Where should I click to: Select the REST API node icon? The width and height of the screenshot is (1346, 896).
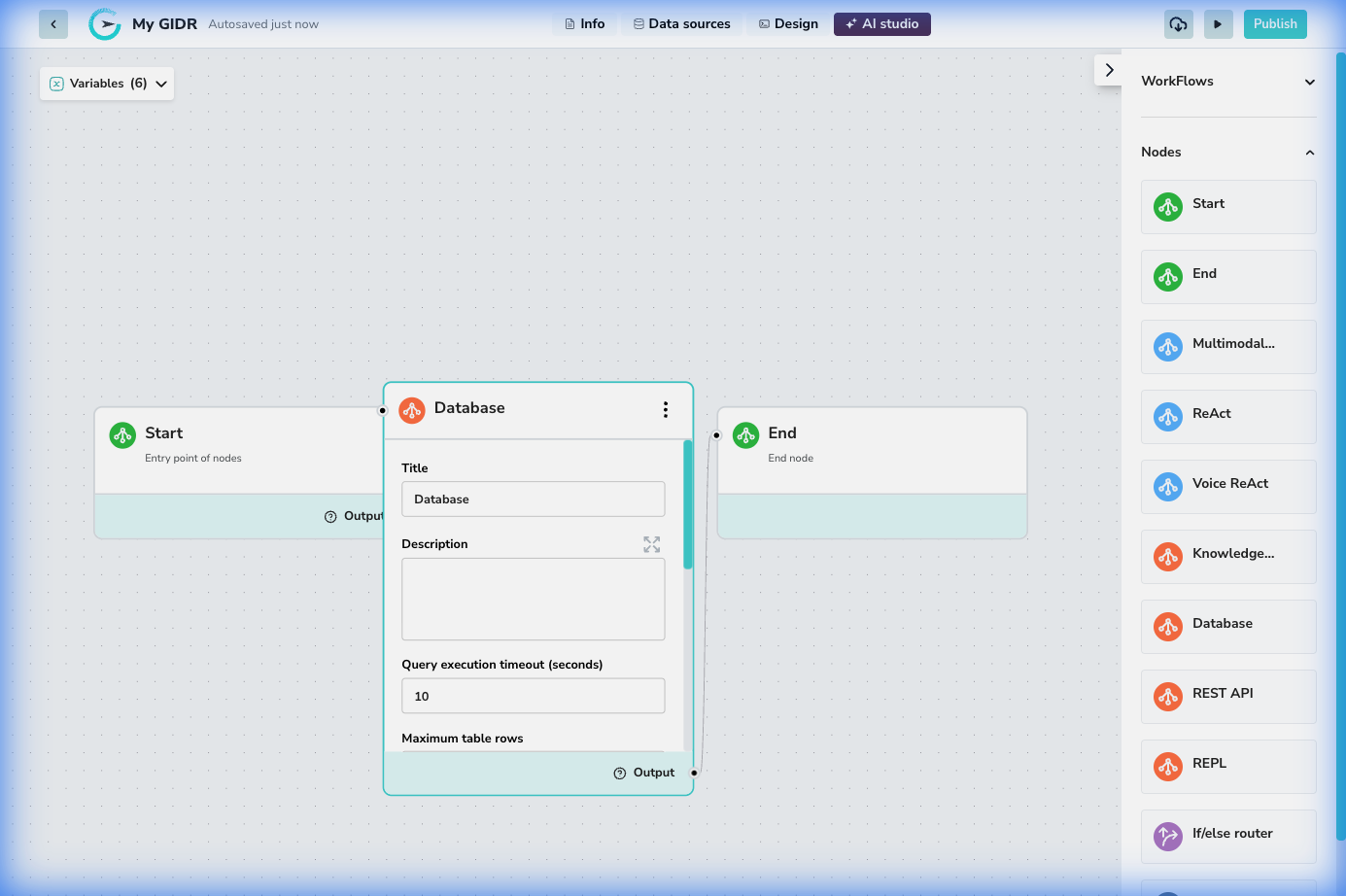[1168, 697]
